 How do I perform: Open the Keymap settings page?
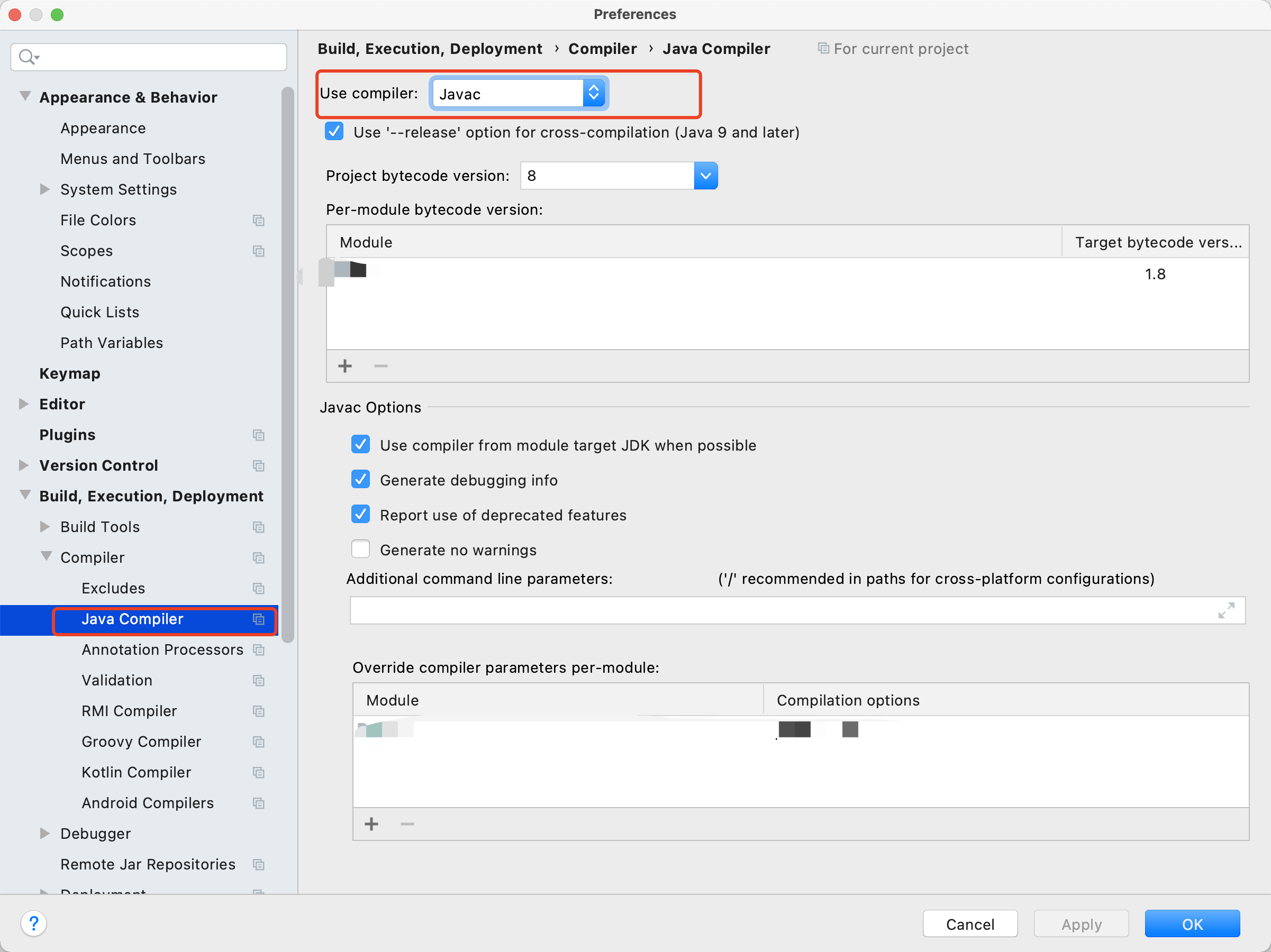(x=70, y=374)
